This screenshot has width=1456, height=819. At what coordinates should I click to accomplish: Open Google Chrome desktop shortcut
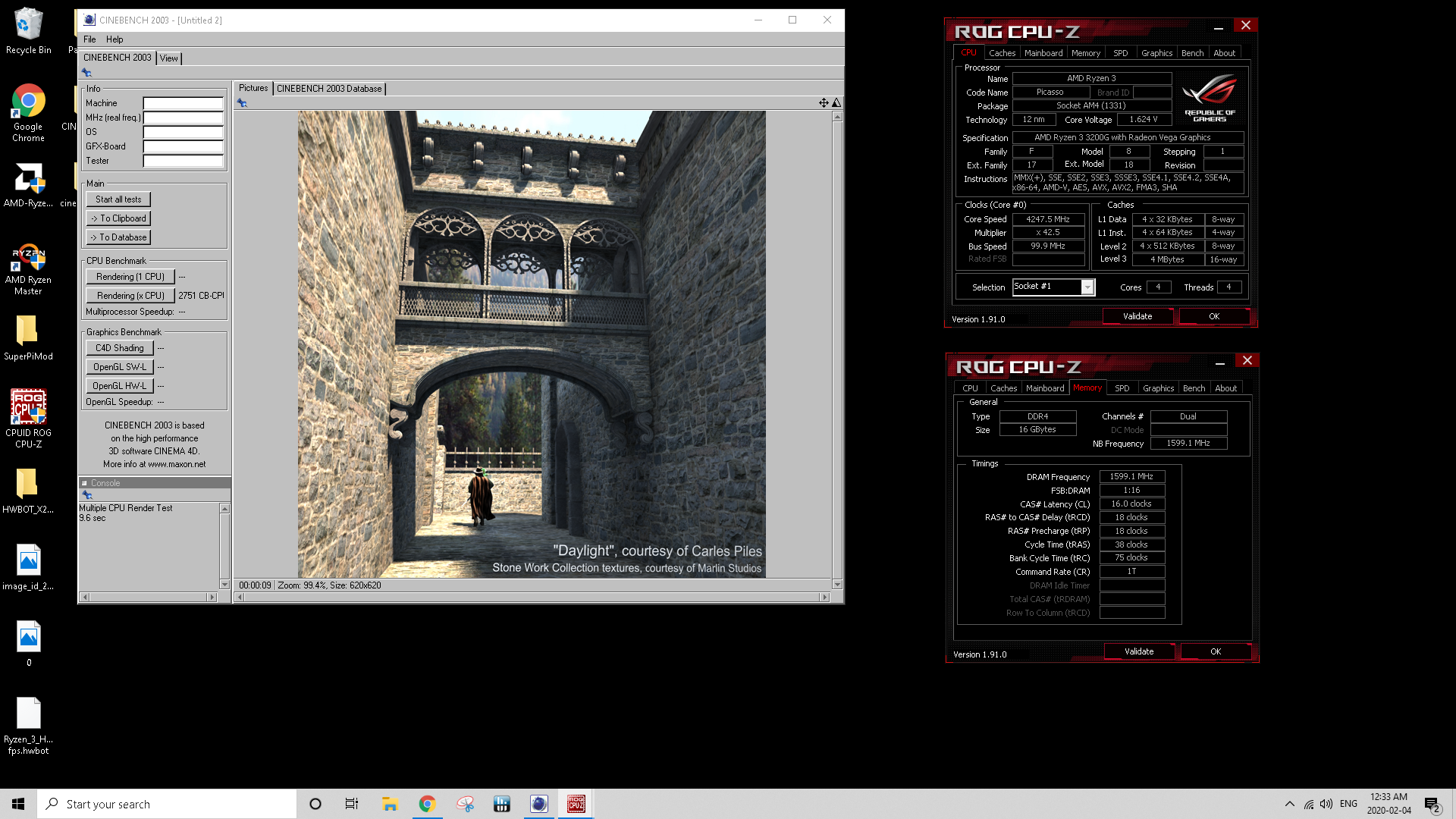(x=28, y=112)
